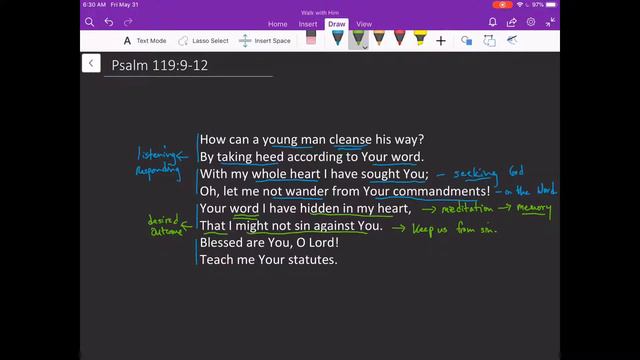Open the share menu icon
The image size is (640, 360).
click(511, 22)
